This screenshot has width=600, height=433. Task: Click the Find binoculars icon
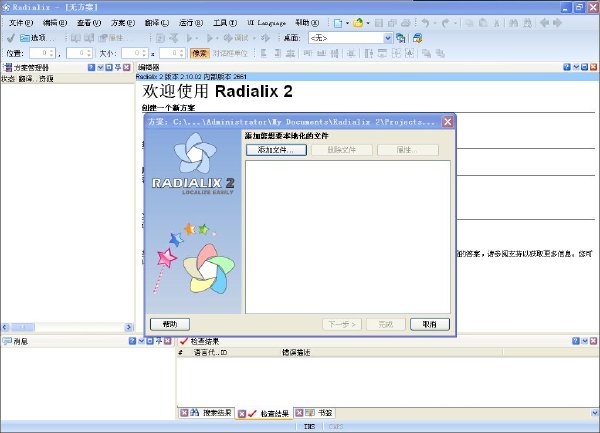pyautogui.click(x=514, y=23)
